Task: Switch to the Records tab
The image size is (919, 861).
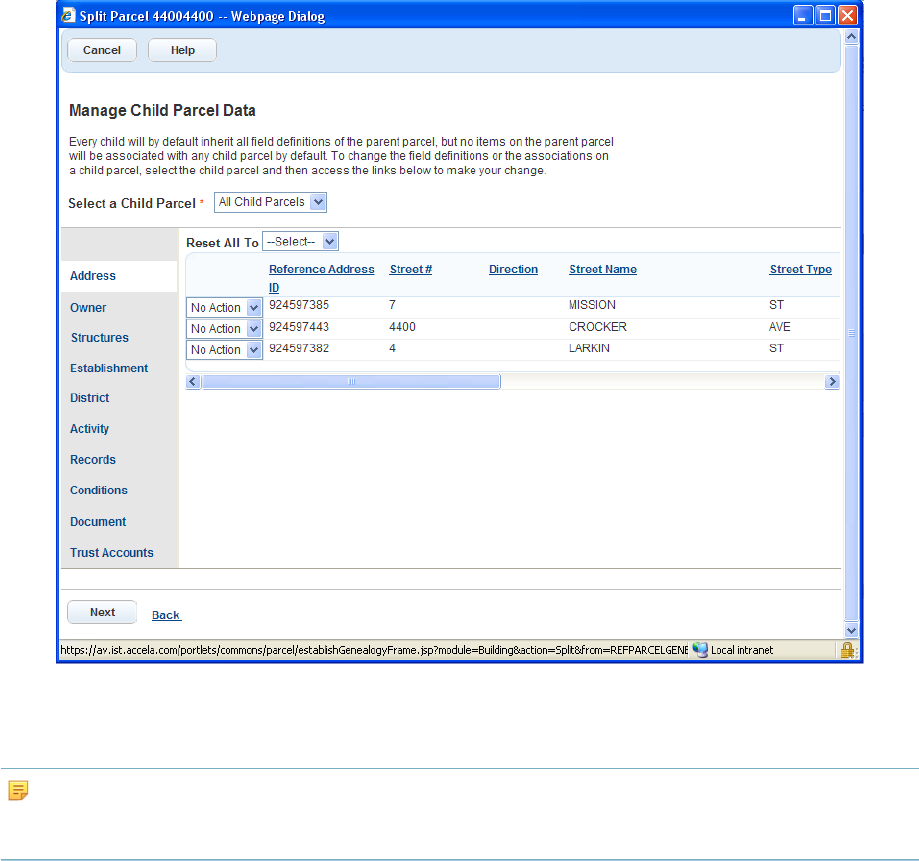Action: coord(93,460)
